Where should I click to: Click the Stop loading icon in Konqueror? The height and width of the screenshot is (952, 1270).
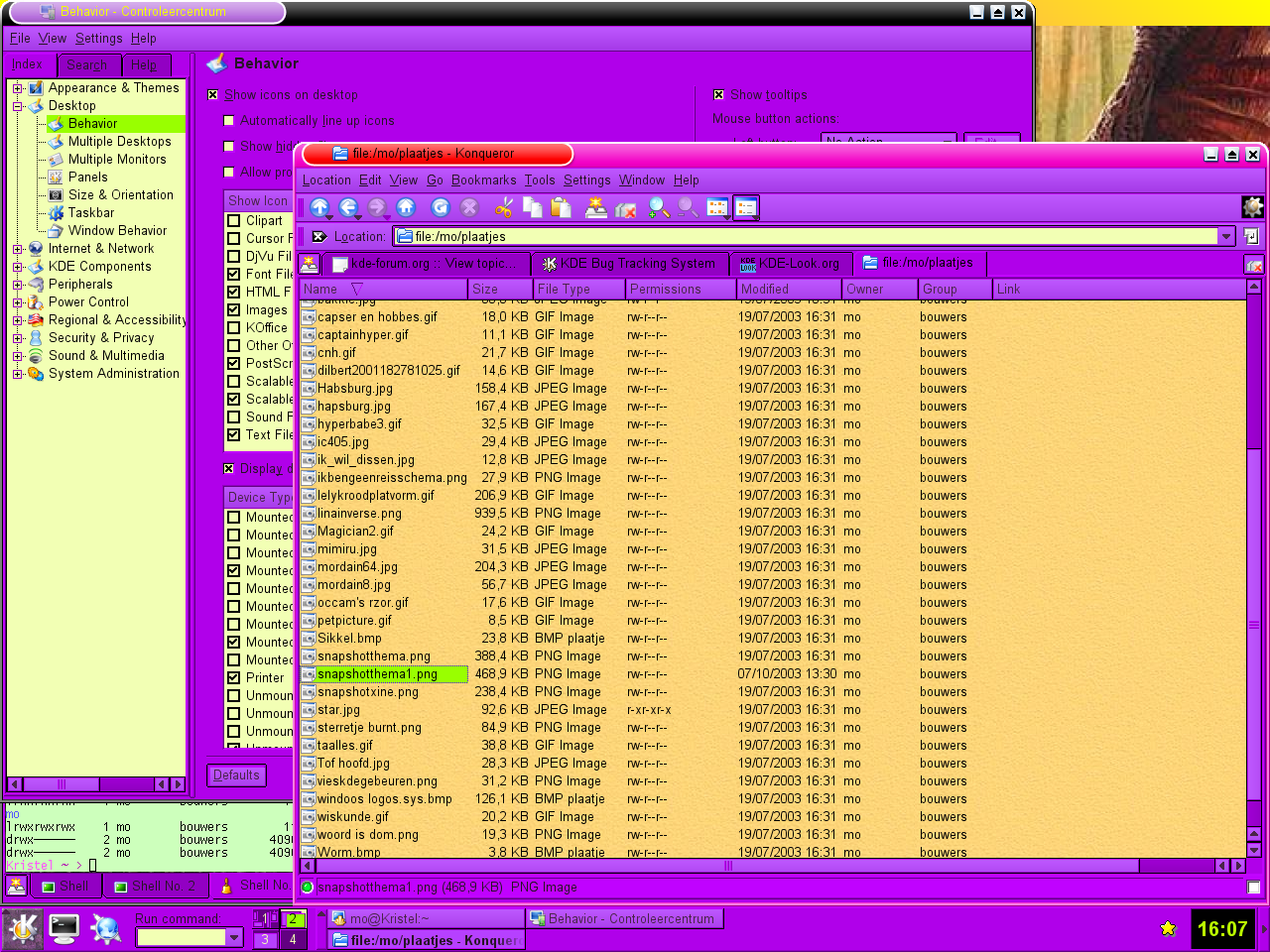coord(469,207)
